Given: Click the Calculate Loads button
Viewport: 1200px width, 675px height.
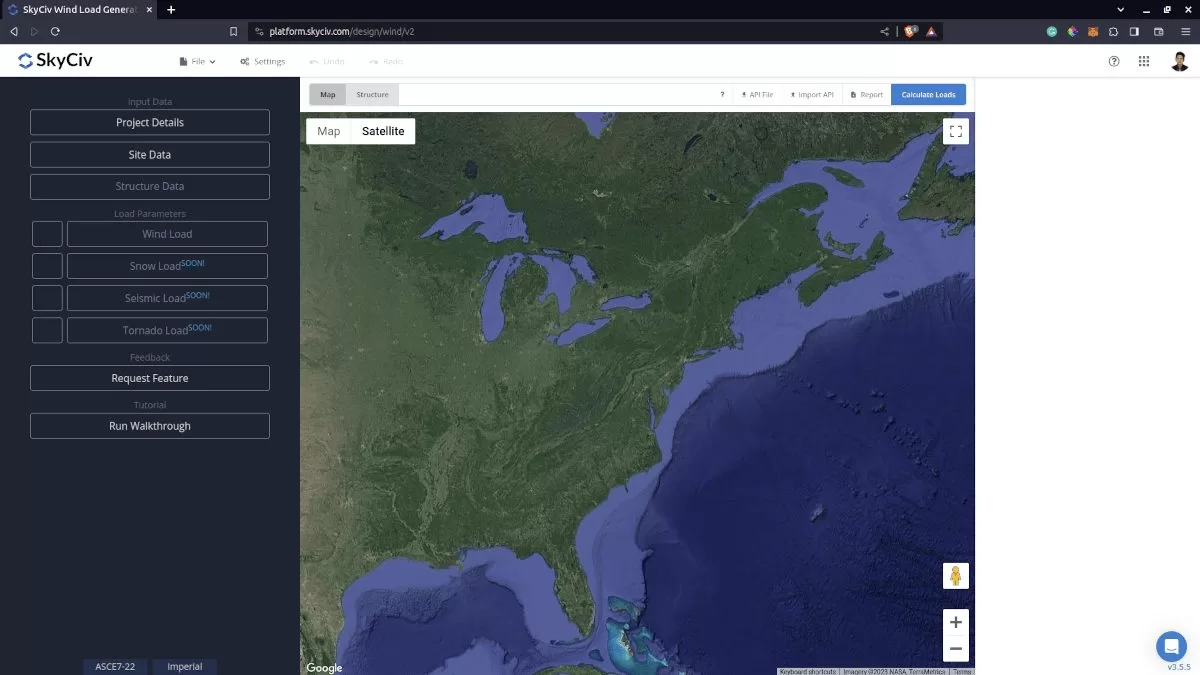Looking at the screenshot, I should [x=928, y=94].
